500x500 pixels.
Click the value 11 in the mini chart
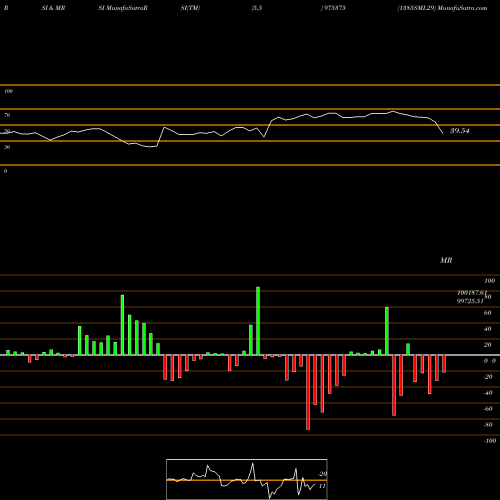[x=322, y=486]
